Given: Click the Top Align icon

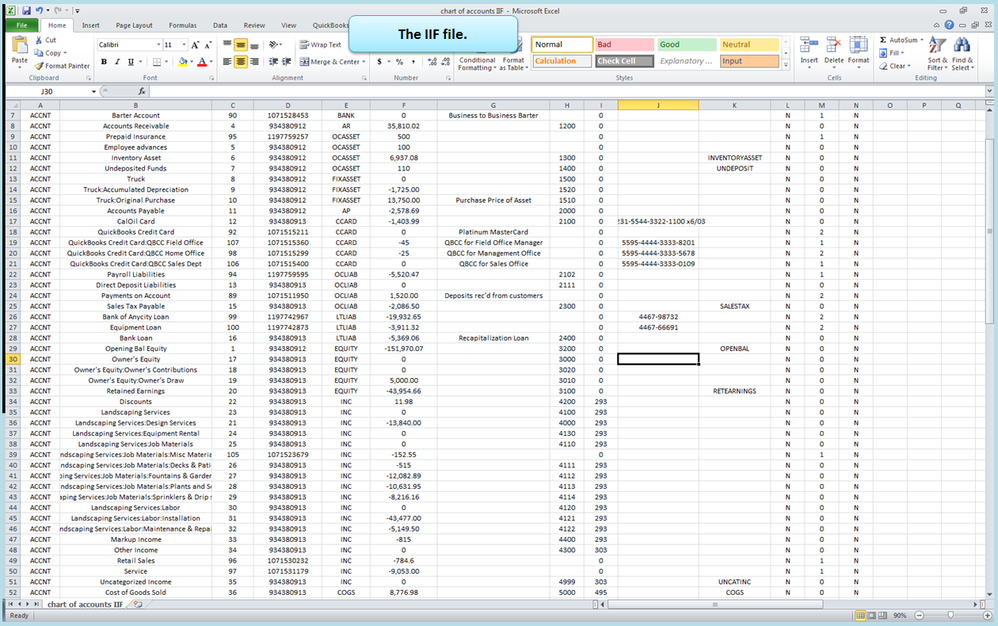Looking at the screenshot, I should coord(227,45).
